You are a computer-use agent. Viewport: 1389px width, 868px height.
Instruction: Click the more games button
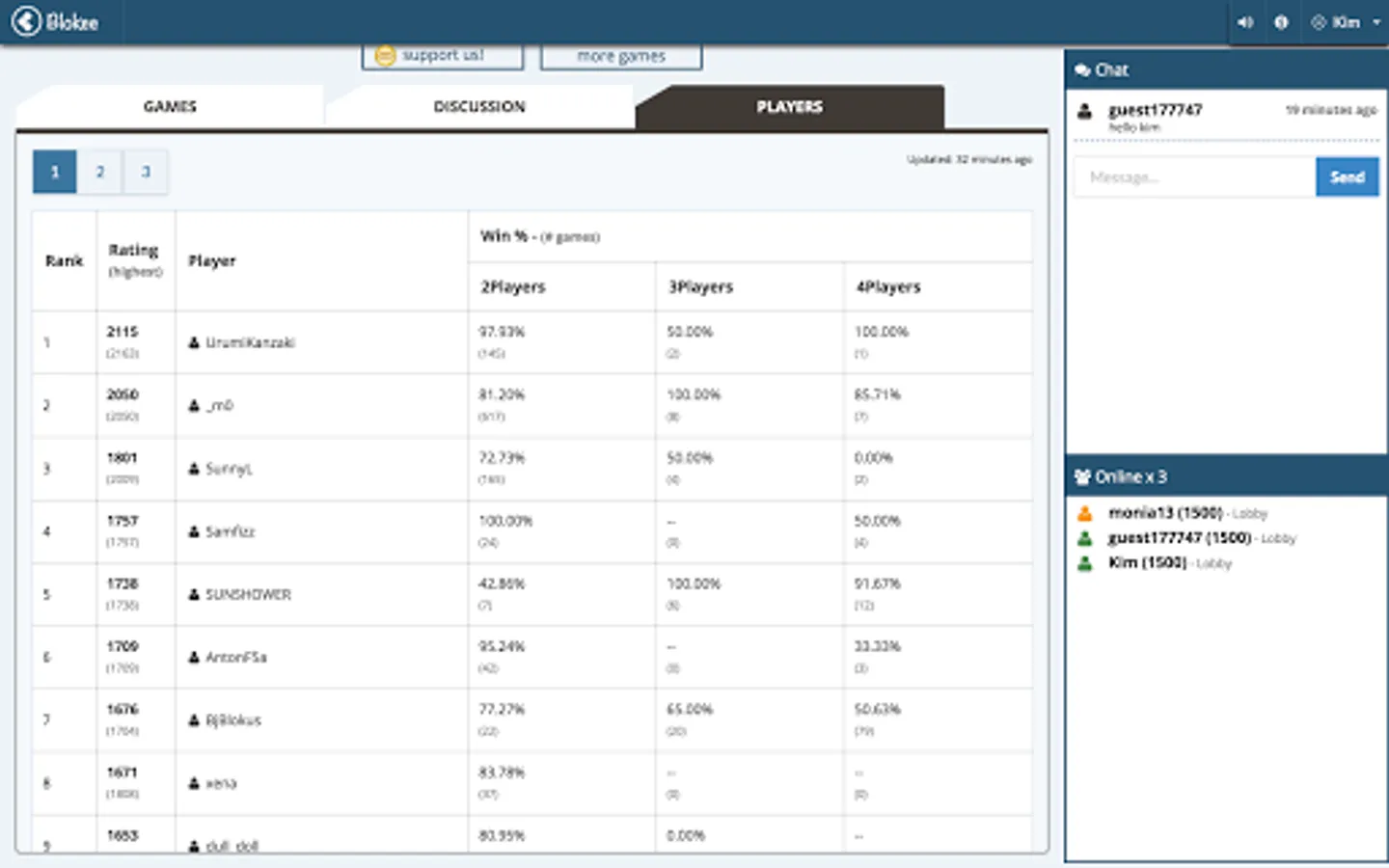coord(621,56)
